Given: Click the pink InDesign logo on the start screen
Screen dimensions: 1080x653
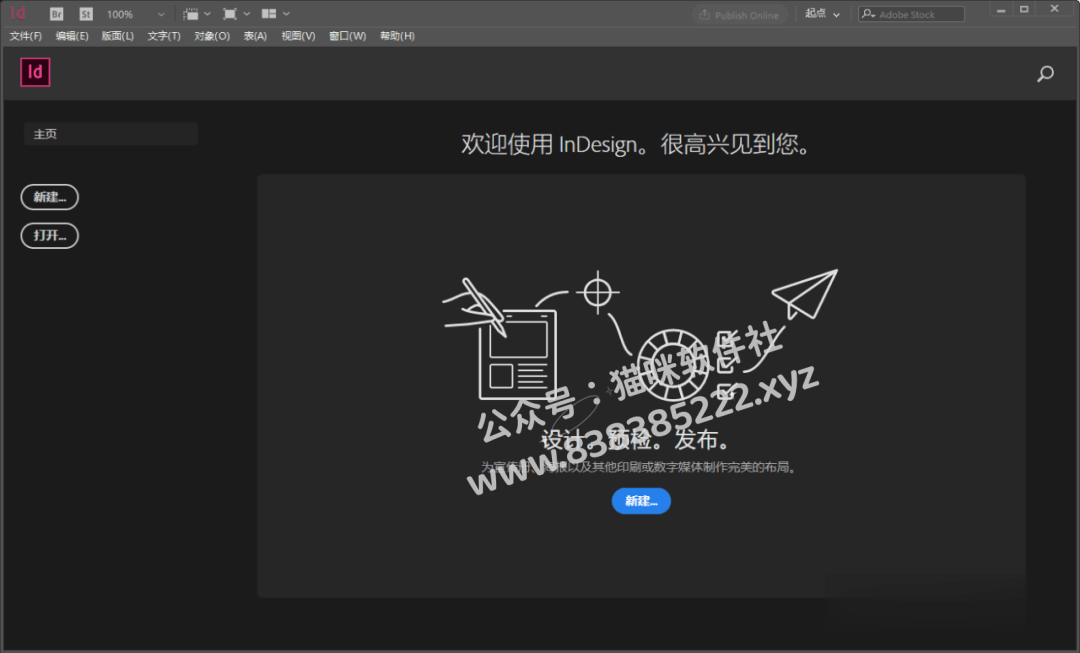Looking at the screenshot, I should tap(35, 72).
